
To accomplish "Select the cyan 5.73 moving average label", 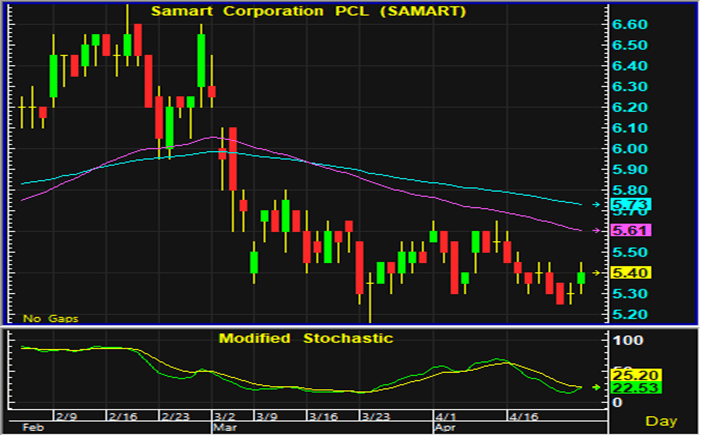I will coord(633,204).
